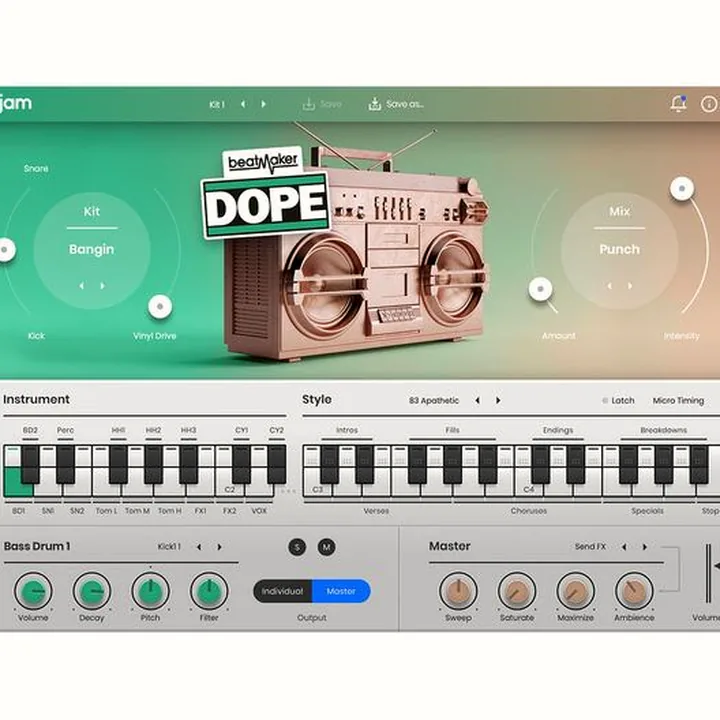Solo Bass Drum 1 with S button
The height and width of the screenshot is (720, 720).
point(297,547)
